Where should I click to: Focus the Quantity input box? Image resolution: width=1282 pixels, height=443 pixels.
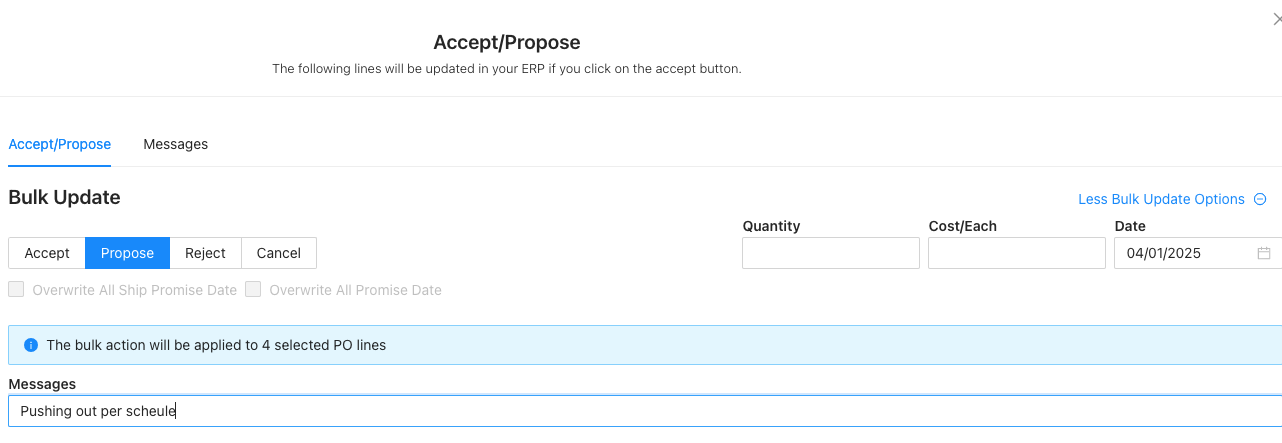[831, 253]
